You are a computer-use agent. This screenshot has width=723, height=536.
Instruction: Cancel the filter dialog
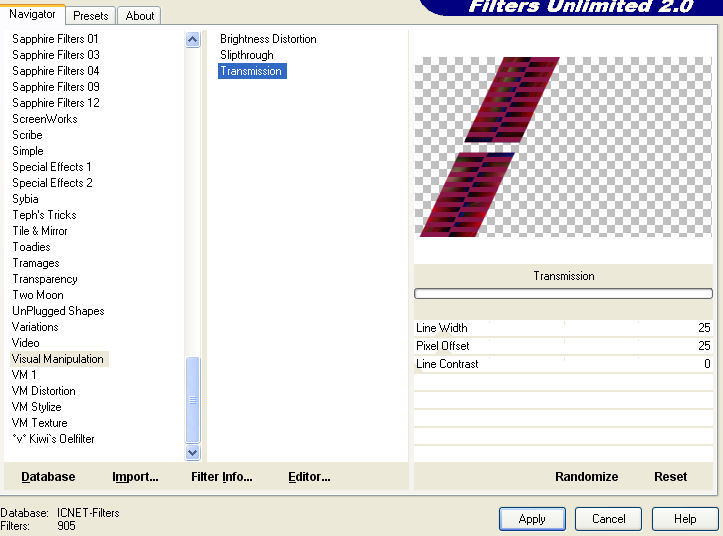tap(609, 519)
